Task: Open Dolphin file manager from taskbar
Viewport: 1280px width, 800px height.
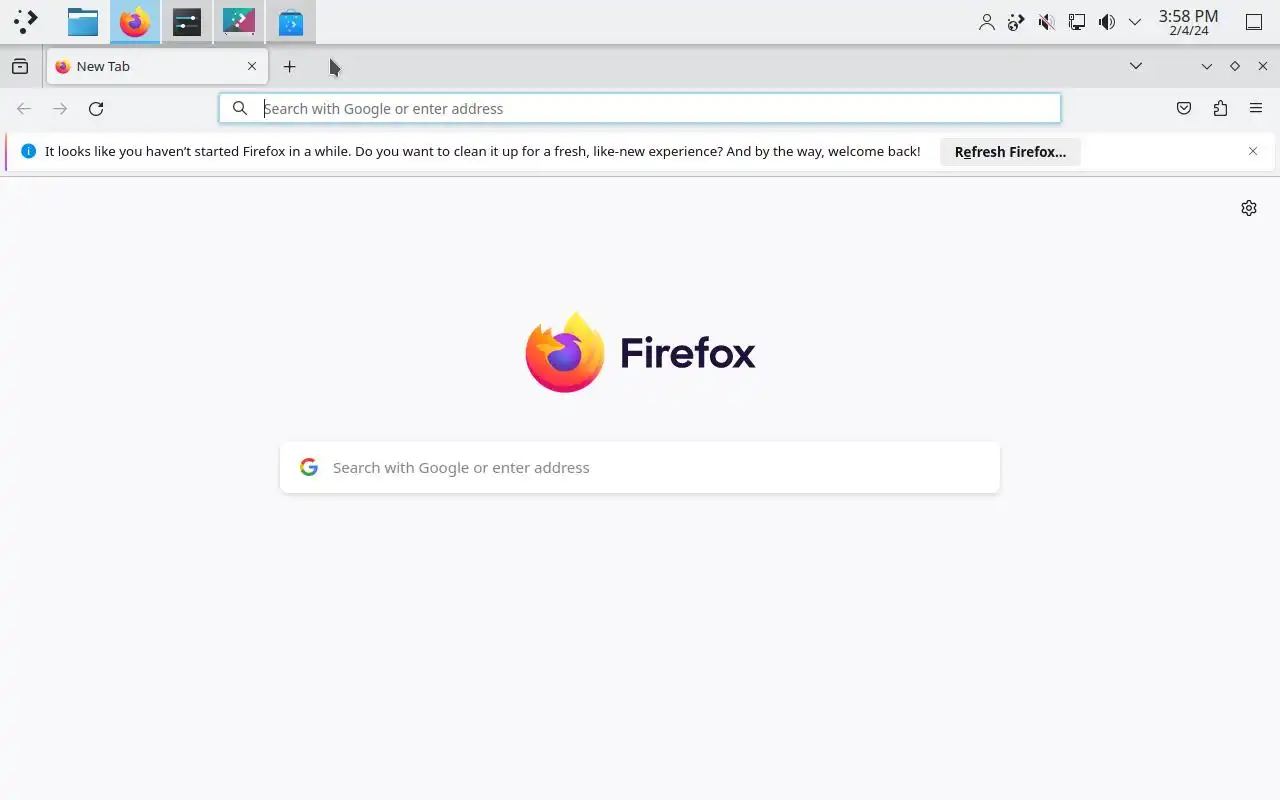Action: tap(83, 22)
